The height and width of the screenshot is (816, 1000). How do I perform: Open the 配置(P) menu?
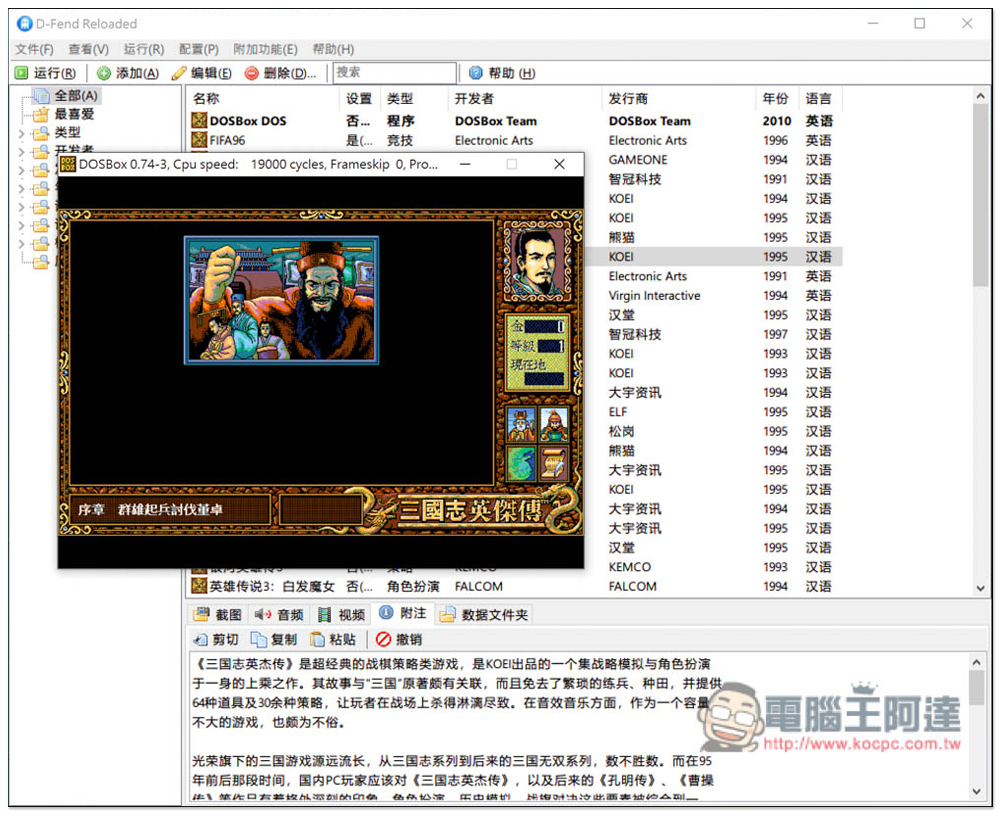coord(199,49)
